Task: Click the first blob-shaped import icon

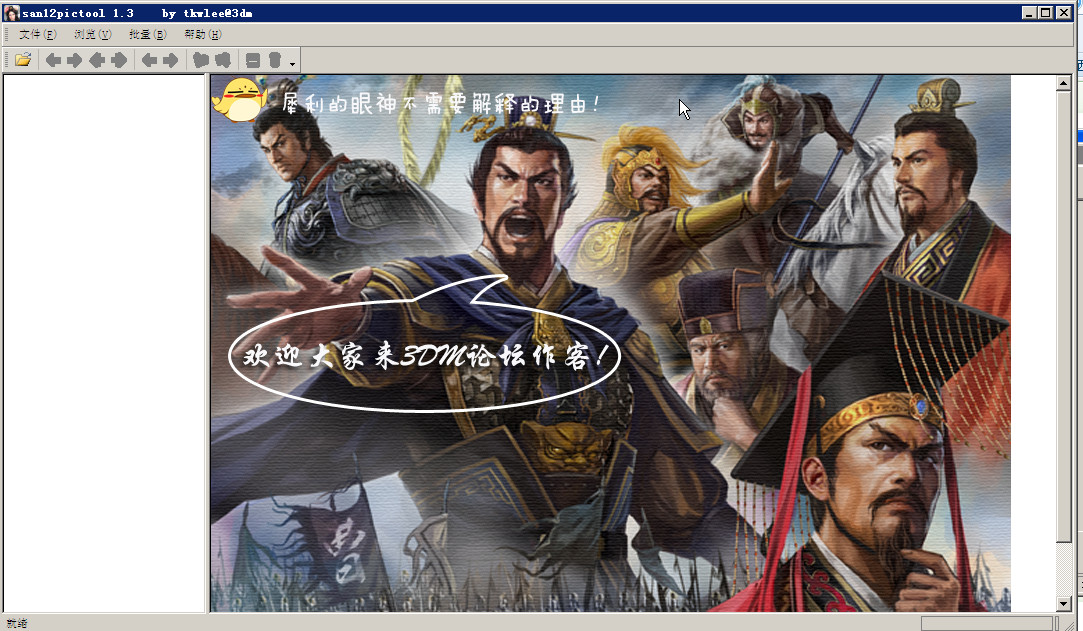Action: tap(201, 60)
